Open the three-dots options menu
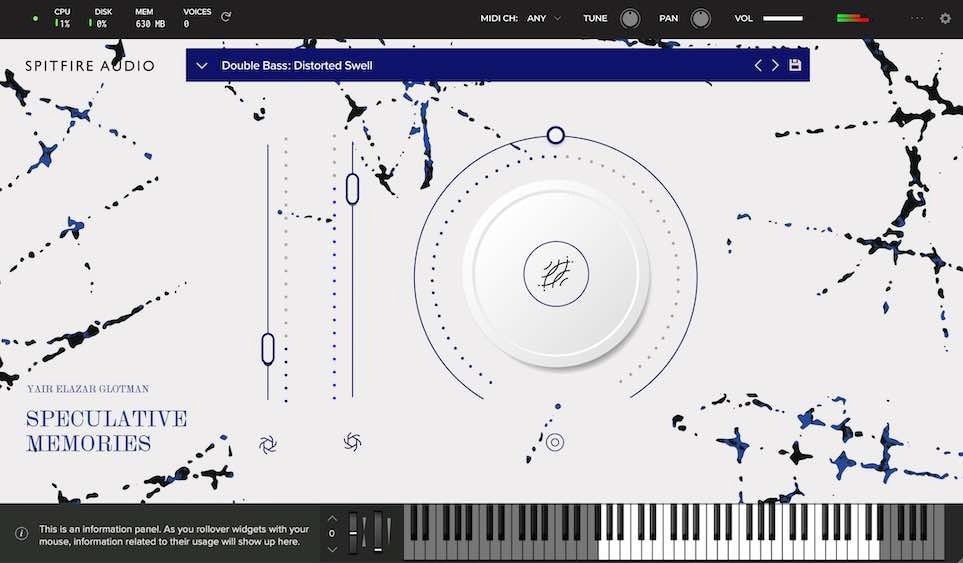Viewport: 963px width, 563px height. click(918, 18)
